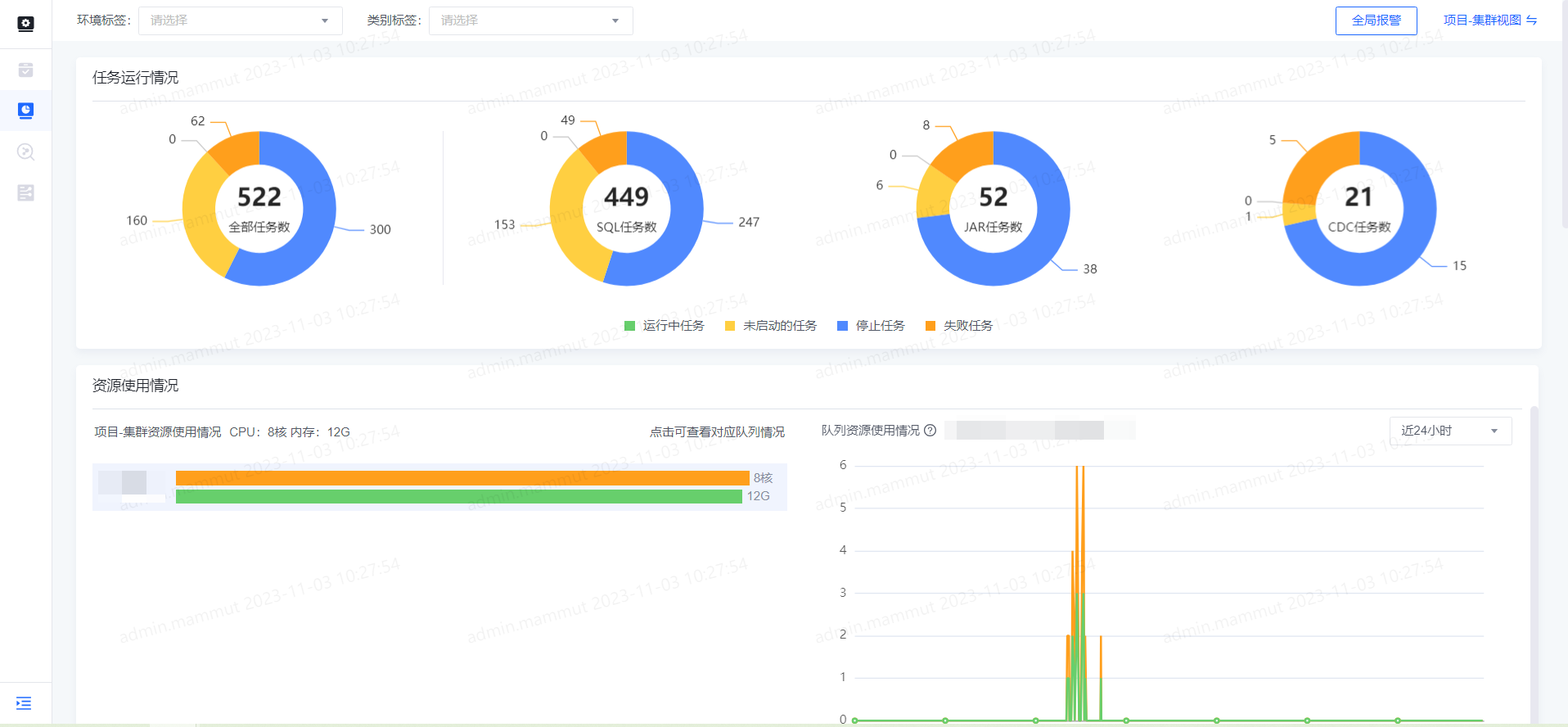Click the value 247 beside SQL任务数 chart
This screenshot has height=727, width=1568.
click(x=749, y=223)
